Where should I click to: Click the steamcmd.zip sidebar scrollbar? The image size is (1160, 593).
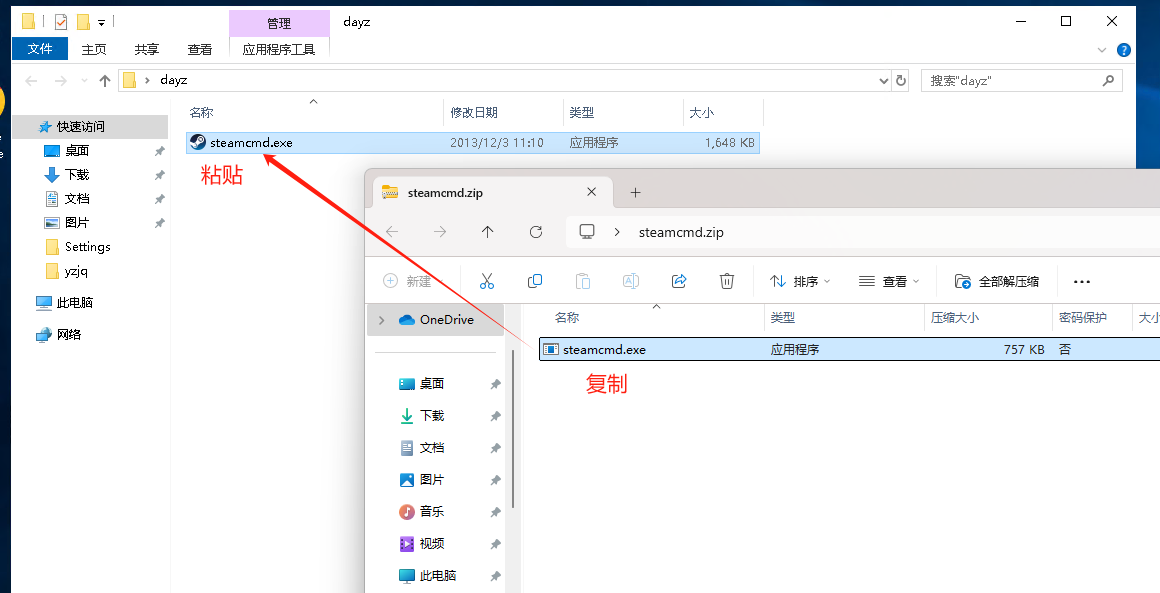(x=513, y=430)
